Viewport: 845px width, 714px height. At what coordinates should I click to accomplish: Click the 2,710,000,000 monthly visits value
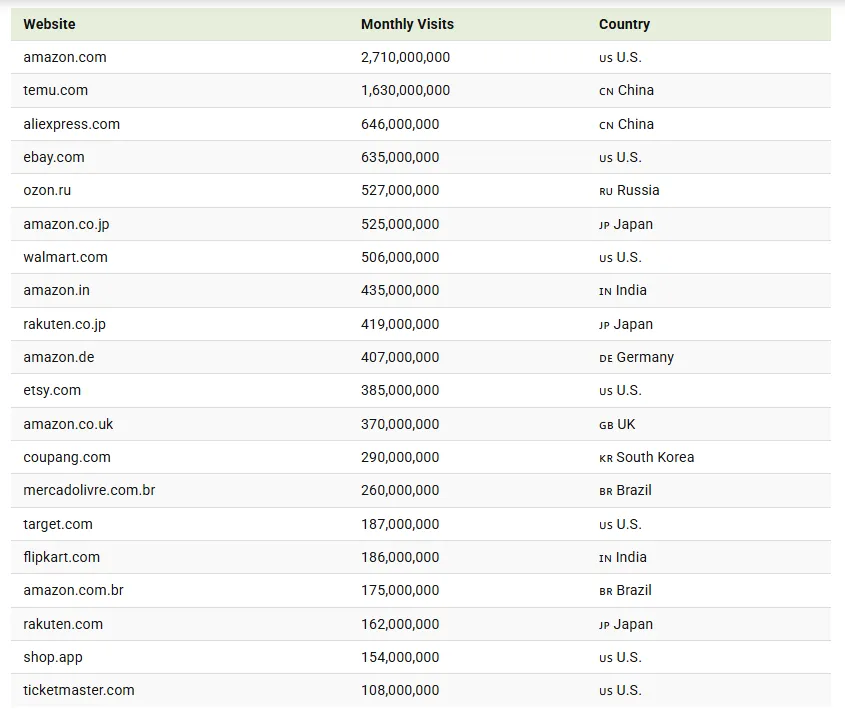[405, 57]
